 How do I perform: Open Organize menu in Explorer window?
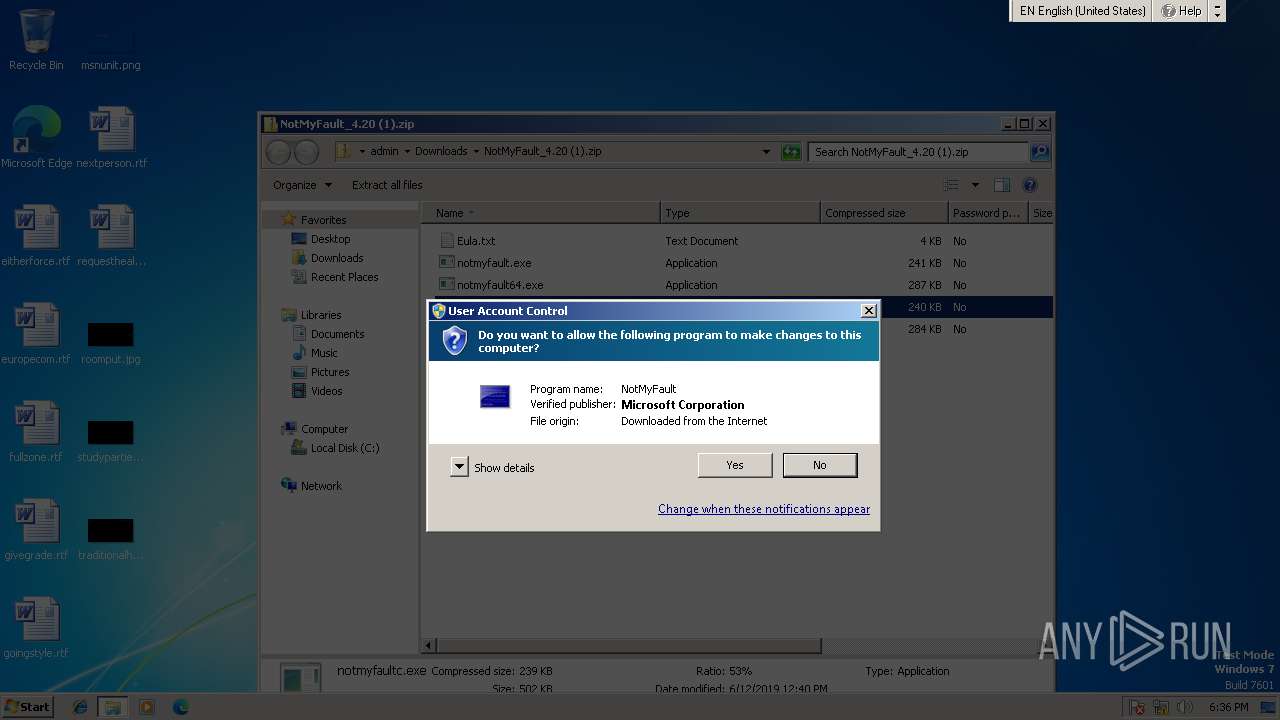302,185
